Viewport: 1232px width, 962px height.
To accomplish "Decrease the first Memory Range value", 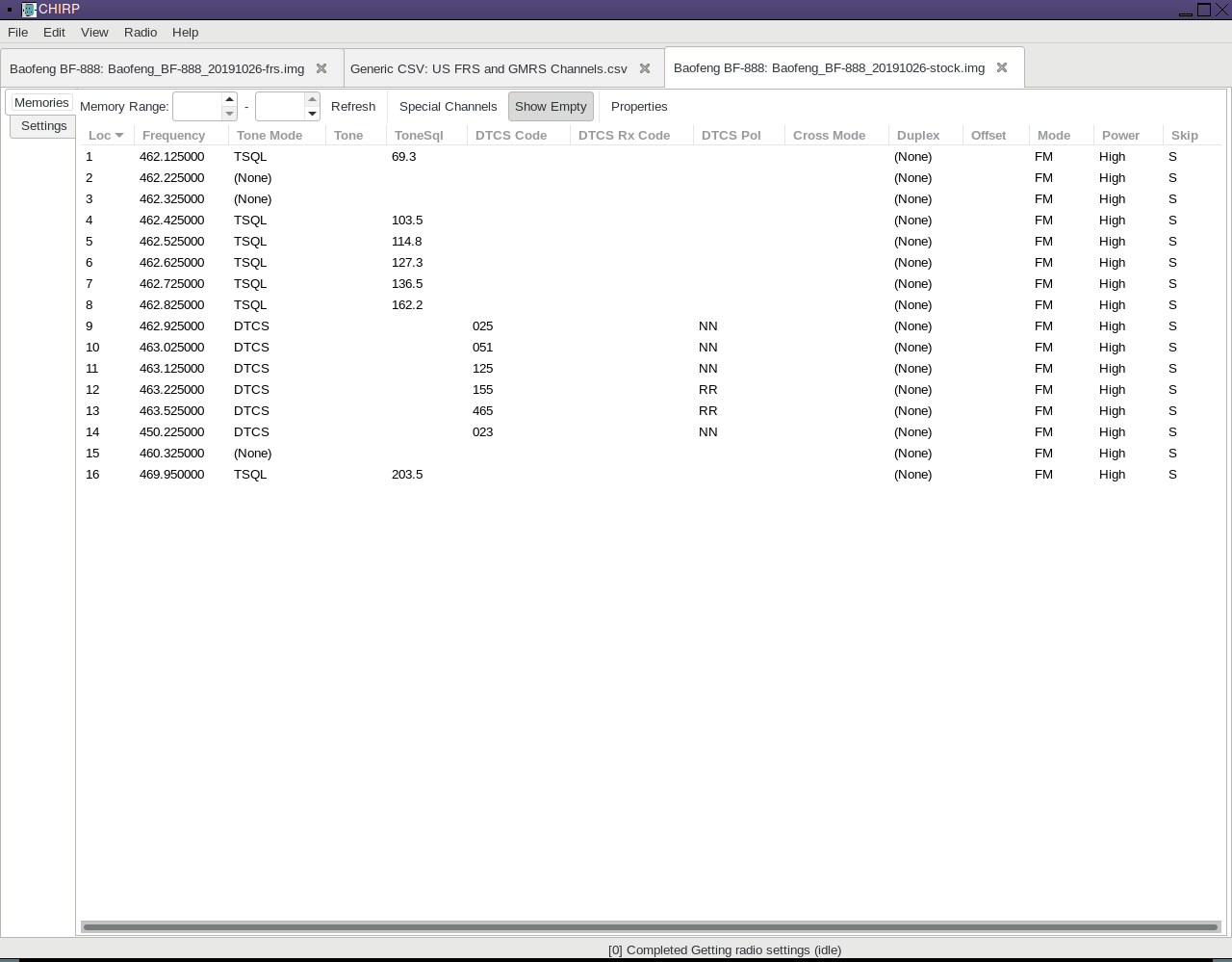I will click(229, 114).
